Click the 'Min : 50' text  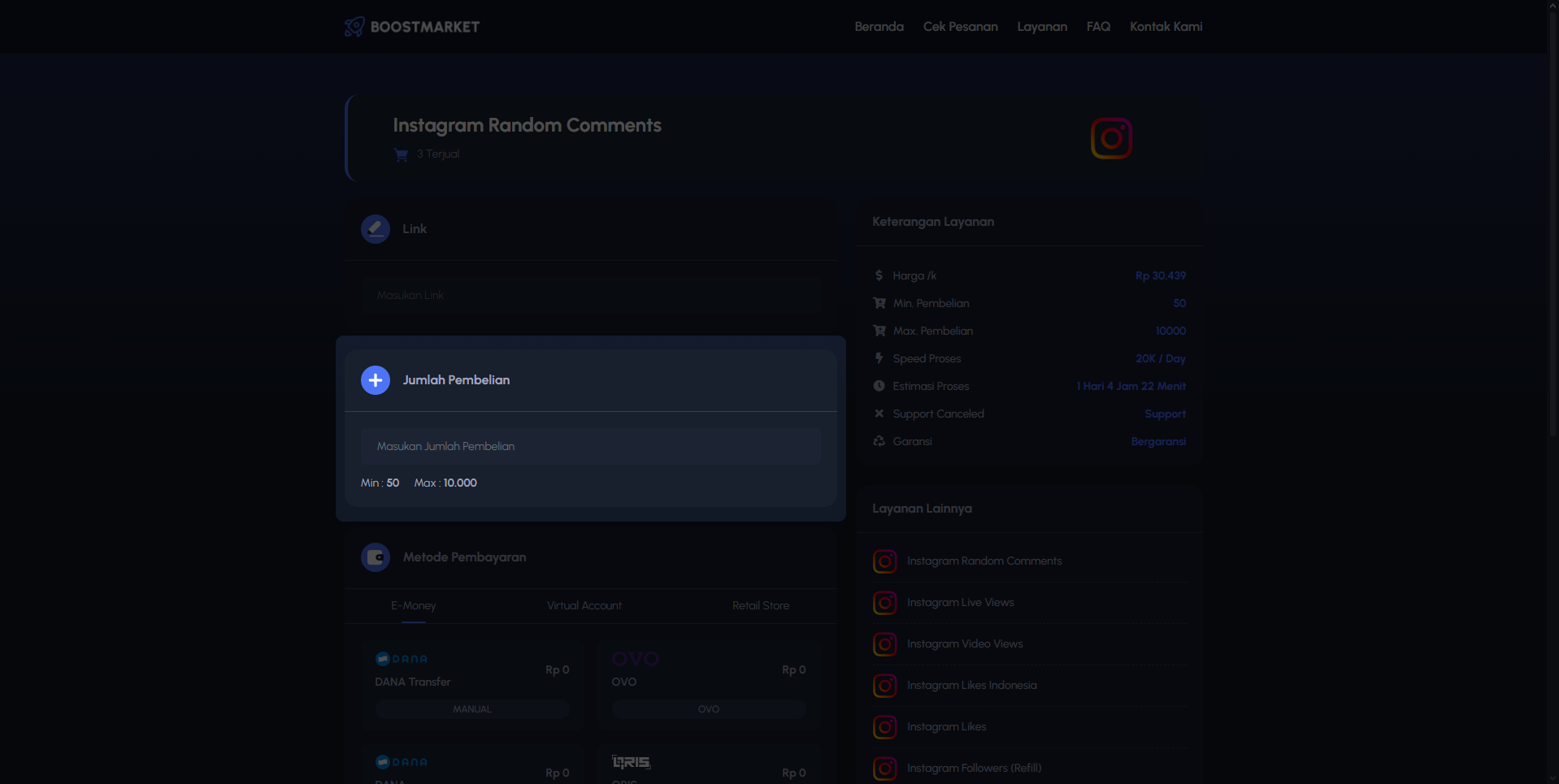pos(380,483)
